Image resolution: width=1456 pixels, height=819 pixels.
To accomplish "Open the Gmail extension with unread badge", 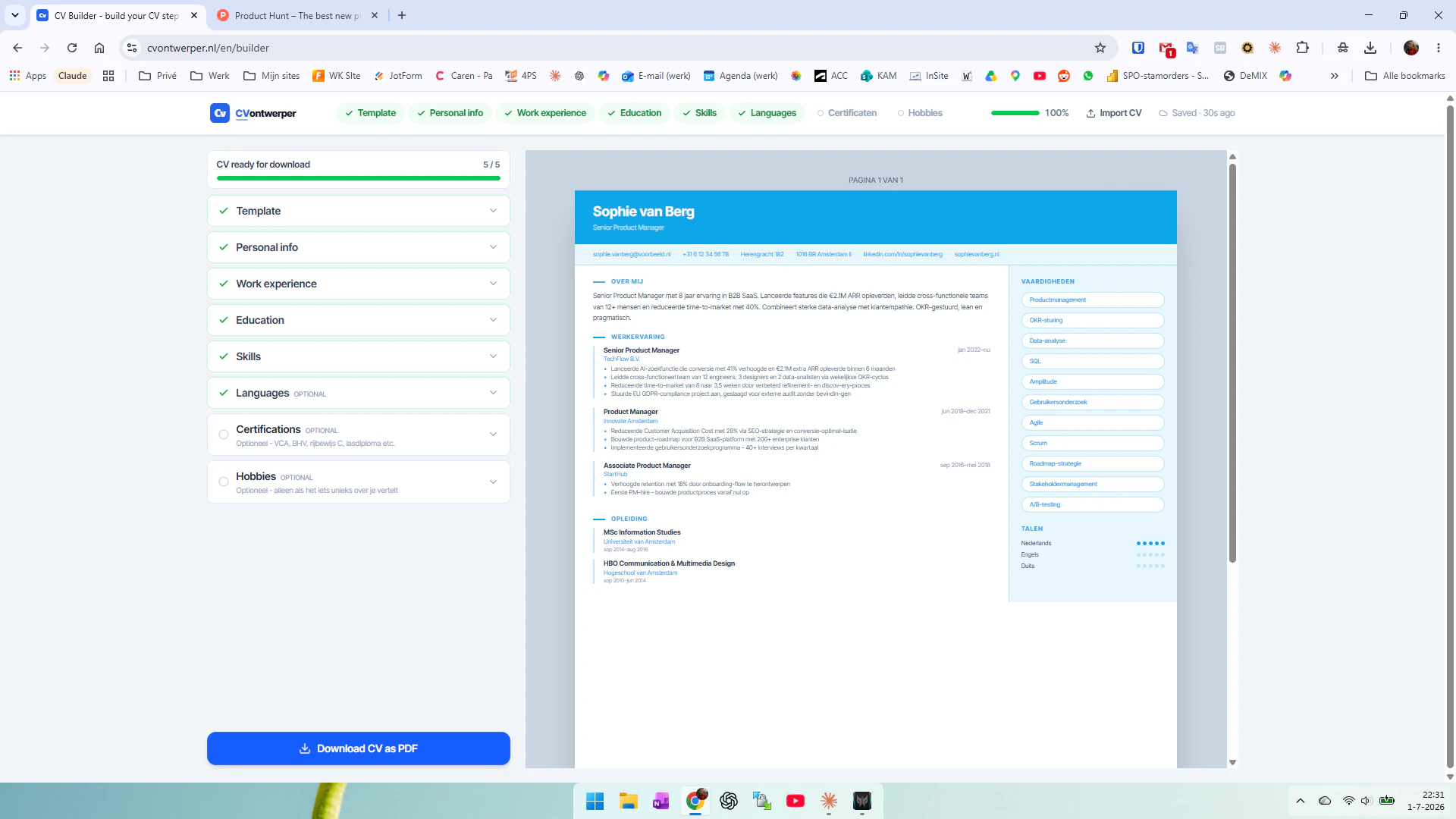I will [1166, 49].
